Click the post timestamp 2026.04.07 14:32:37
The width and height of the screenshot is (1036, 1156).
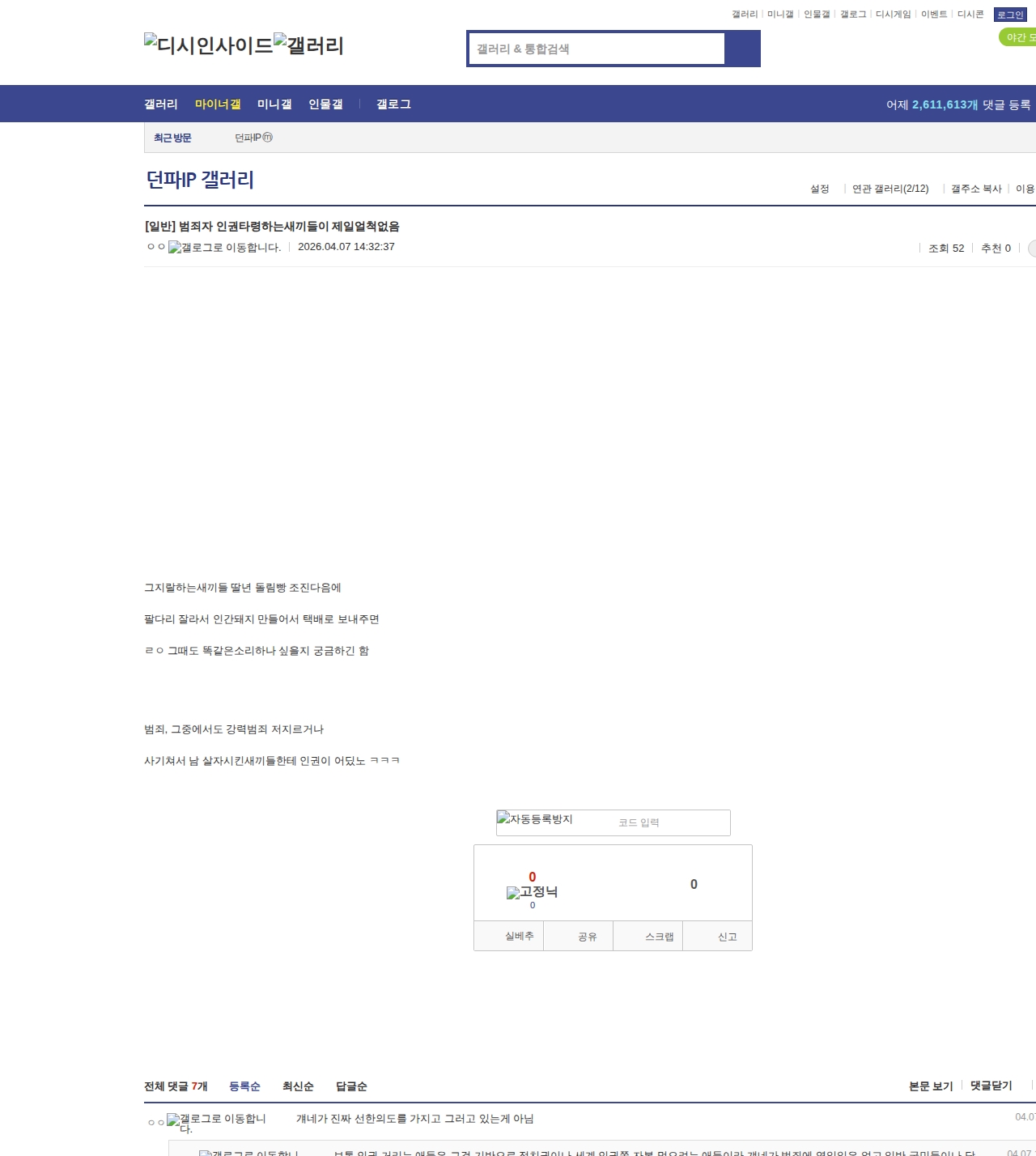346,247
